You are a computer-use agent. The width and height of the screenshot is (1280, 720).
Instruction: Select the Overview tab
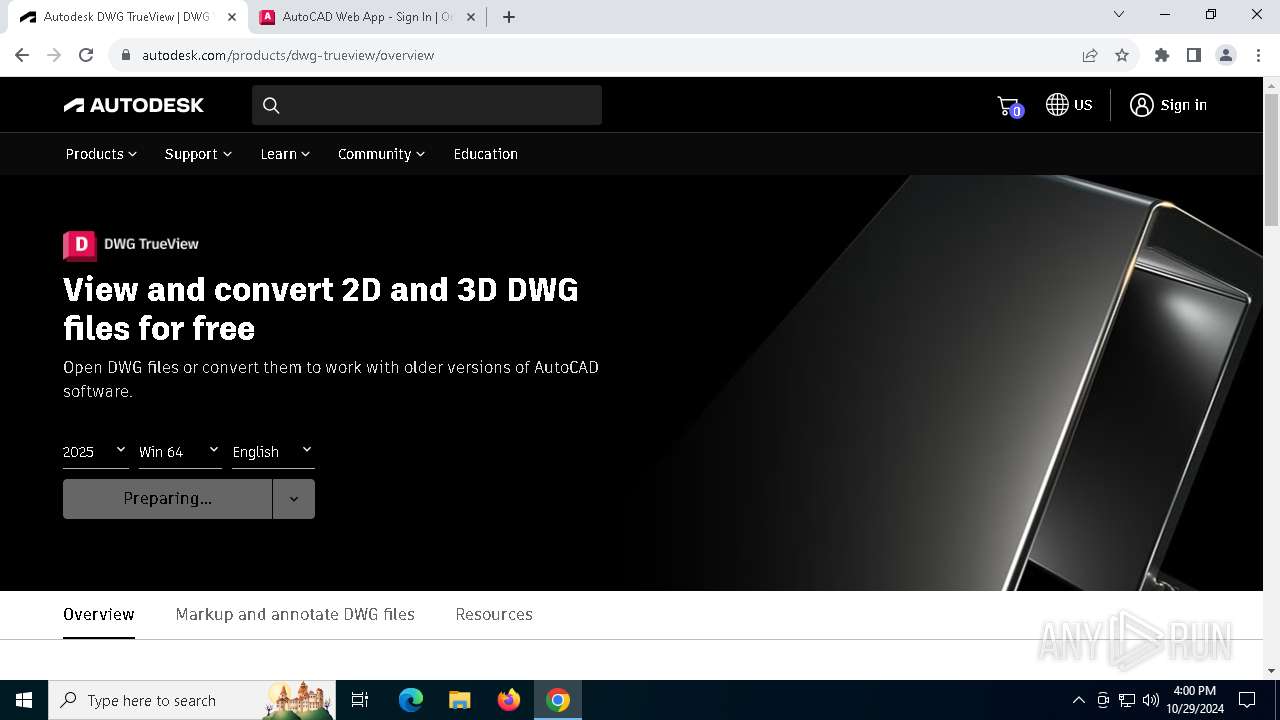click(99, 614)
